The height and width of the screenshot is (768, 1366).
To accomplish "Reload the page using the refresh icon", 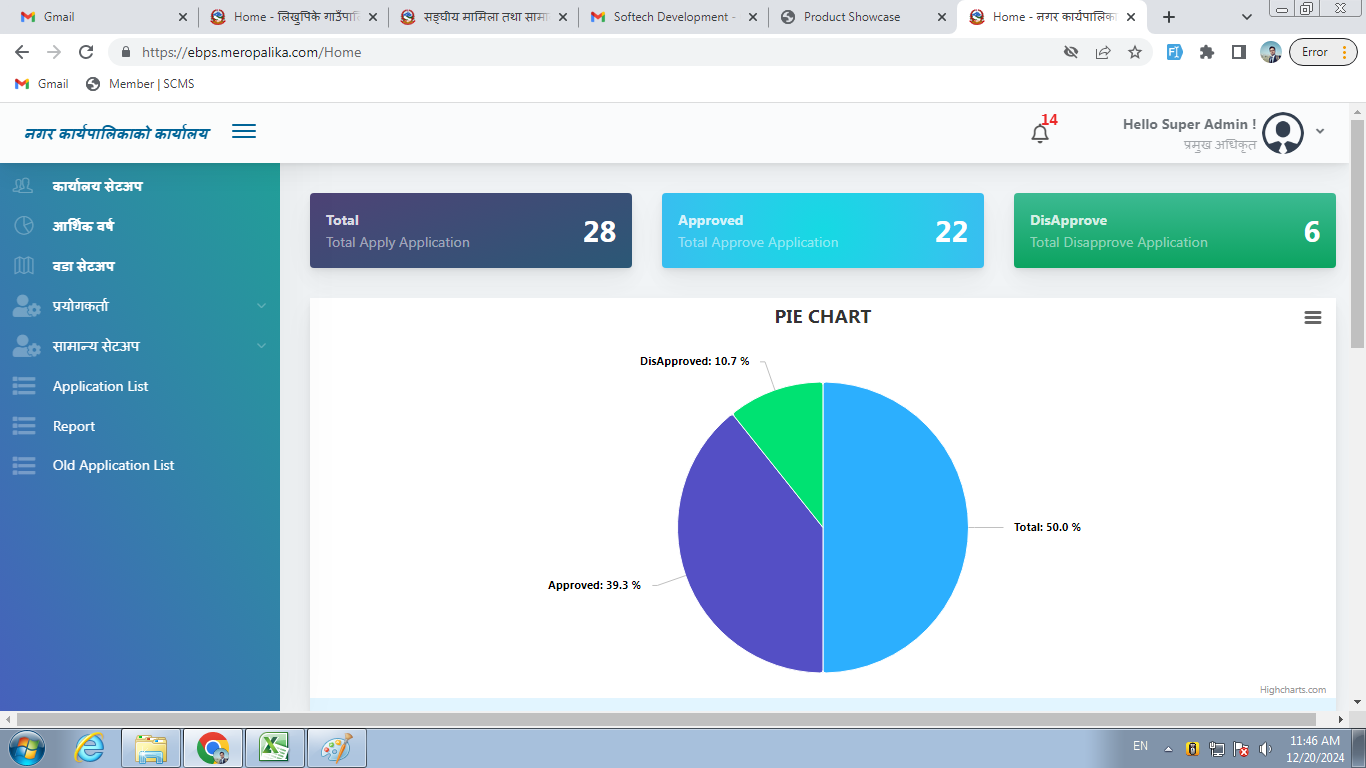I will (86, 53).
